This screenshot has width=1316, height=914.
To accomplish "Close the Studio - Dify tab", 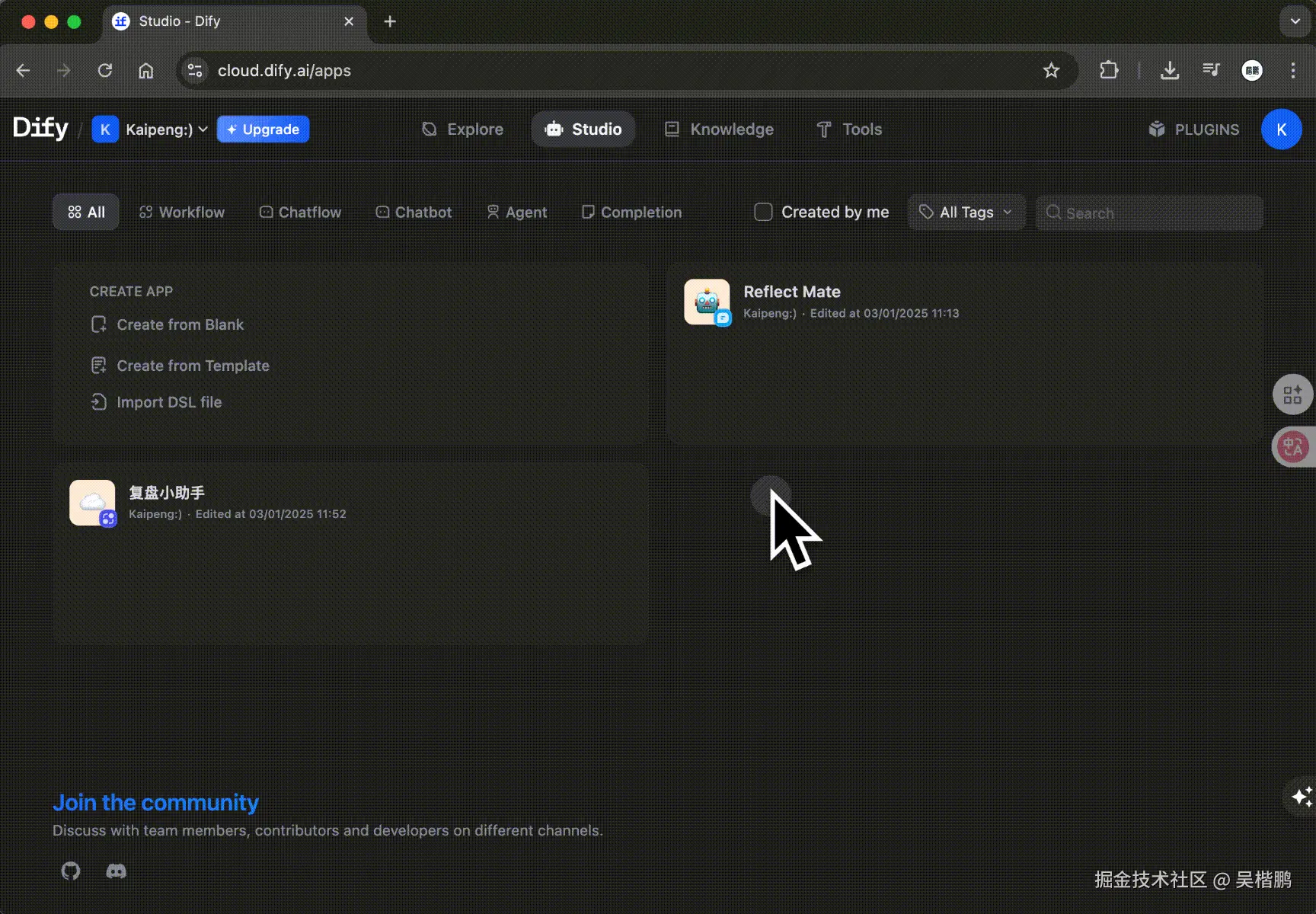I will 349,21.
